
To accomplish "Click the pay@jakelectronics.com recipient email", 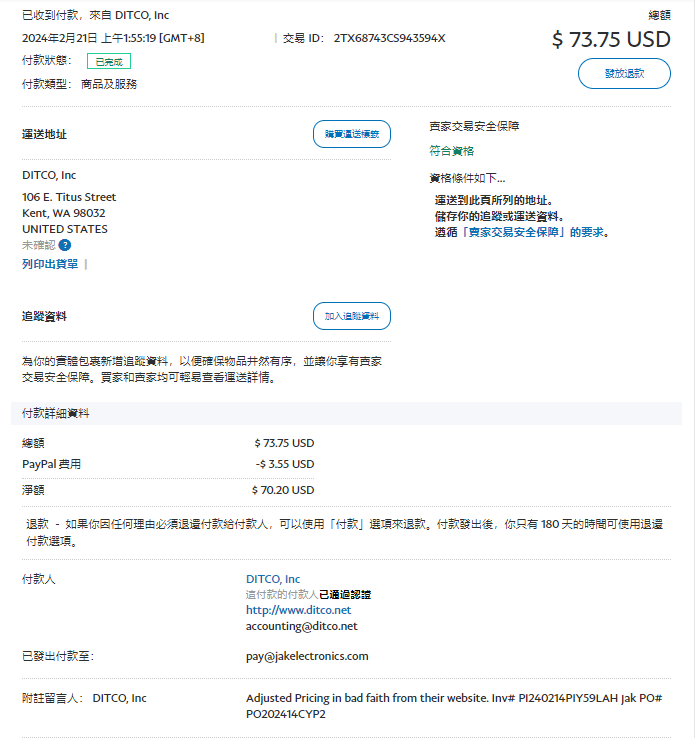I will (x=307, y=656).
